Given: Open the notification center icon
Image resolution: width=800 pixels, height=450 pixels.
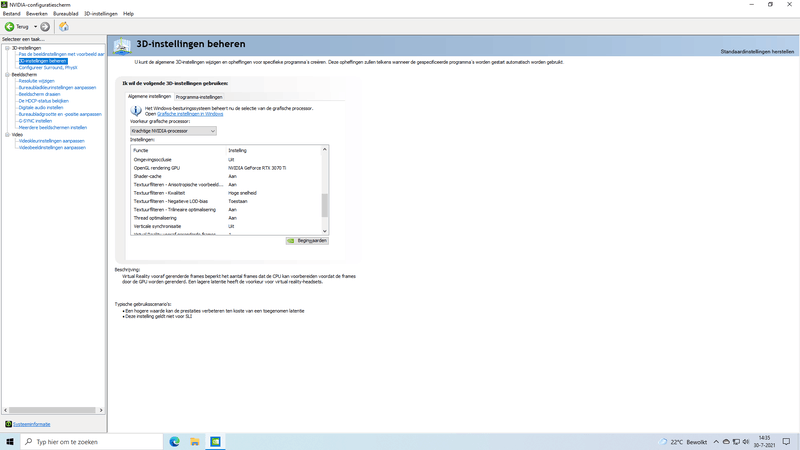Looking at the screenshot, I should tap(786, 442).
